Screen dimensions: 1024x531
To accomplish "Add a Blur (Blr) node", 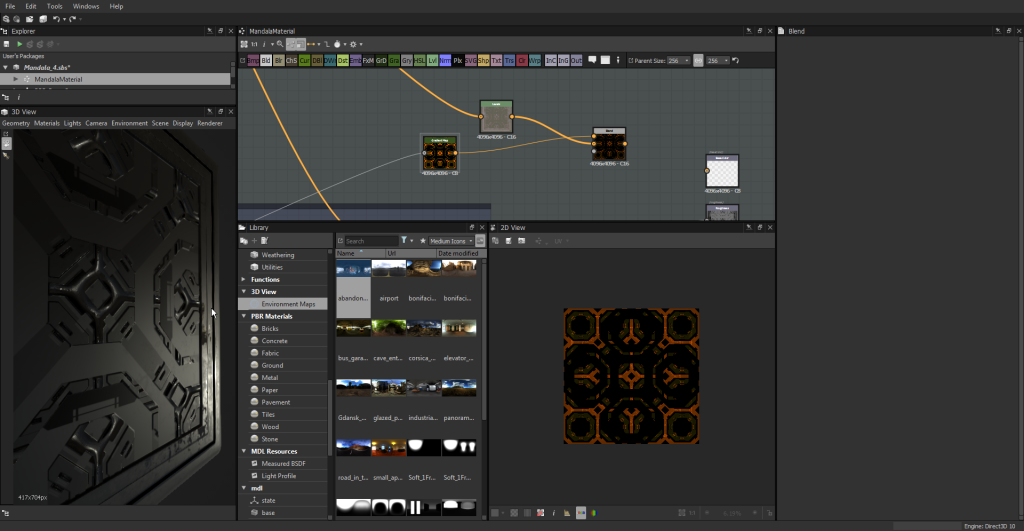I will click(279, 61).
